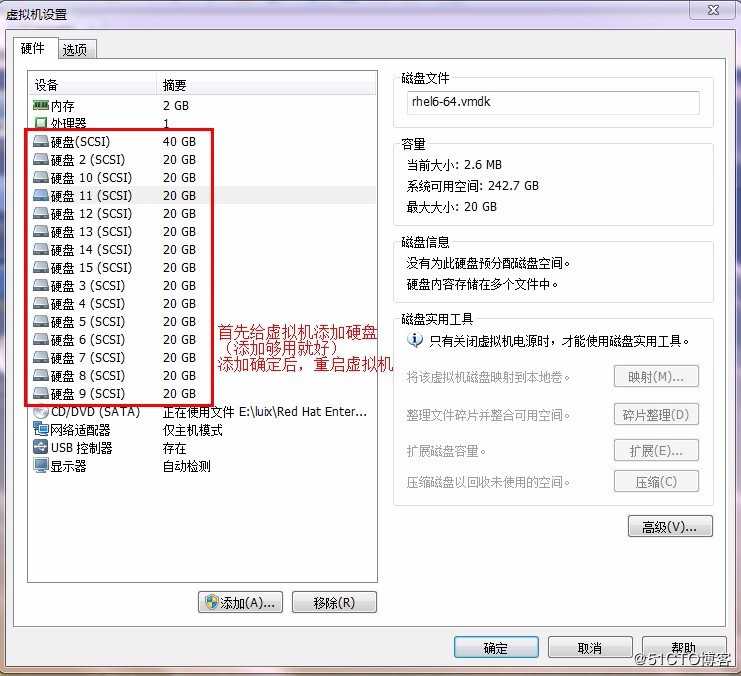Click the rhel6-64.vmdk disk file field
741x676 pixels.
point(553,102)
